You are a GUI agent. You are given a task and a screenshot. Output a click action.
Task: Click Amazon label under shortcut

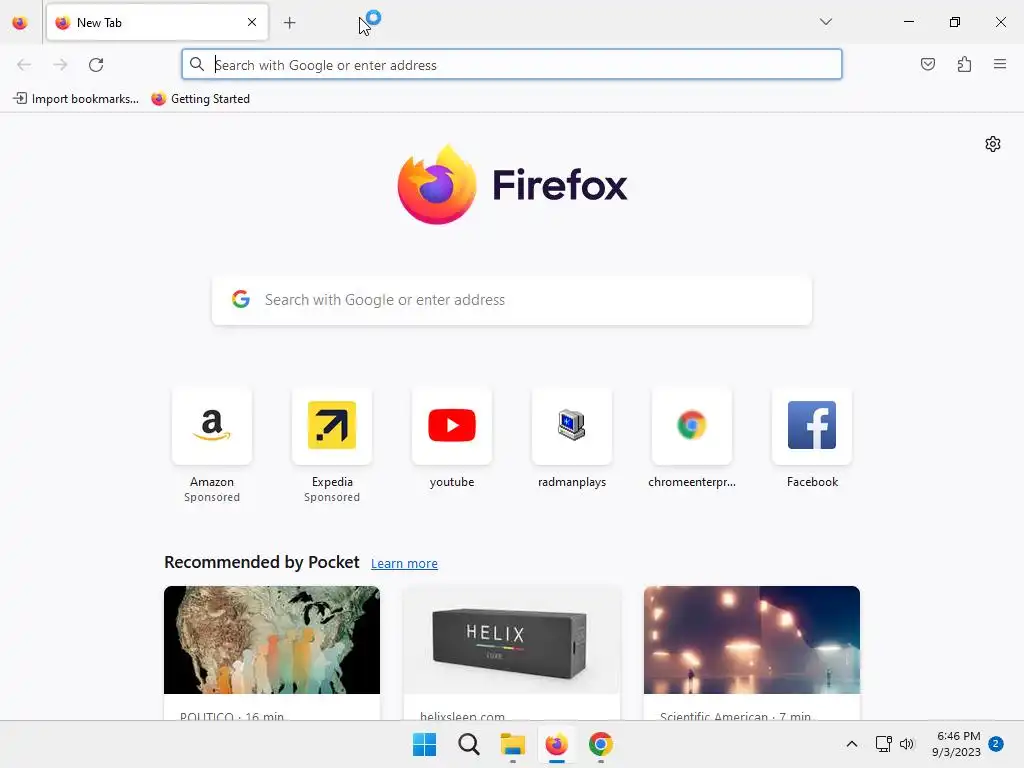[x=212, y=482]
